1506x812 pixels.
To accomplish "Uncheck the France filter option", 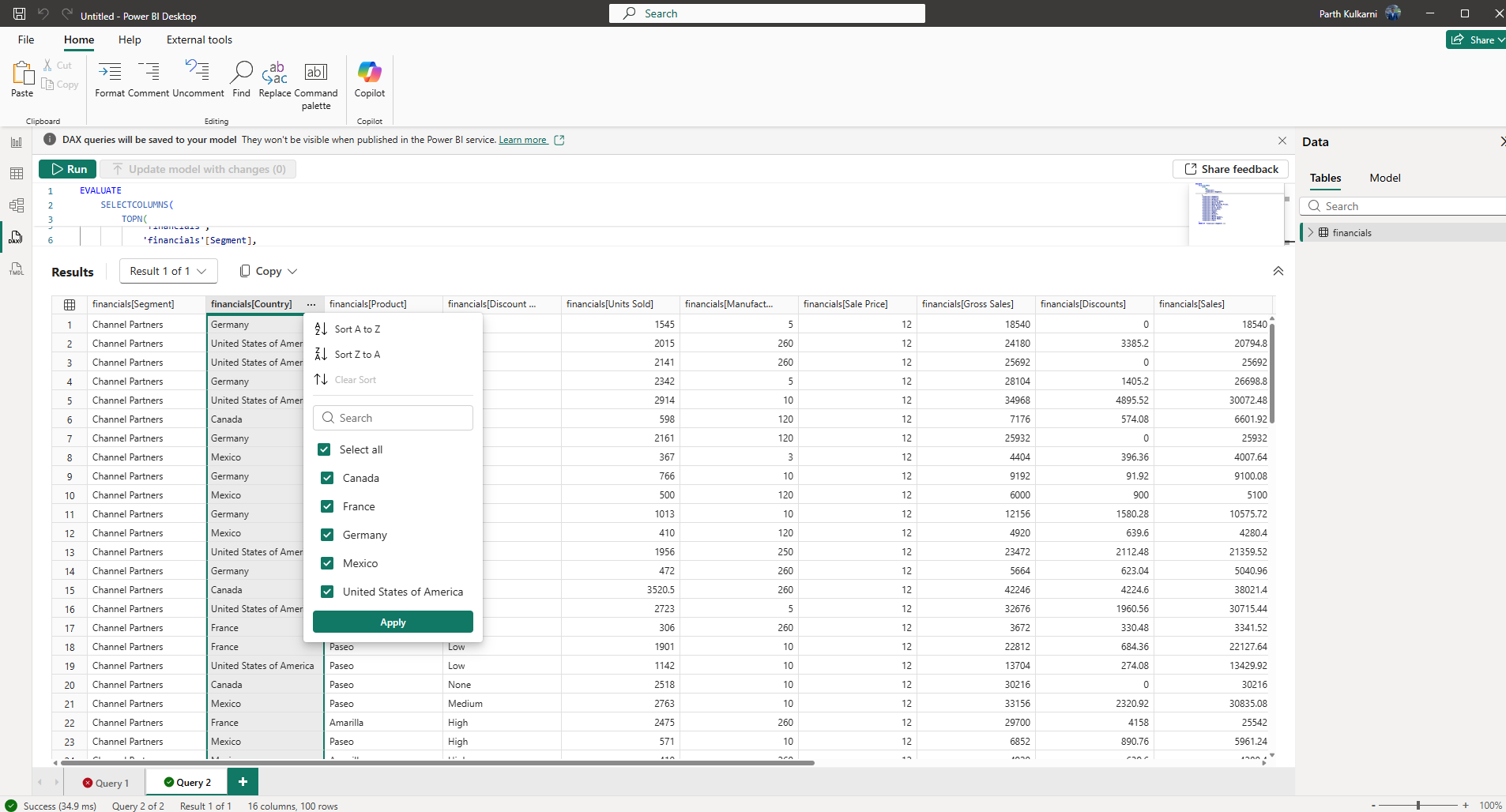I will pos(327,506).
